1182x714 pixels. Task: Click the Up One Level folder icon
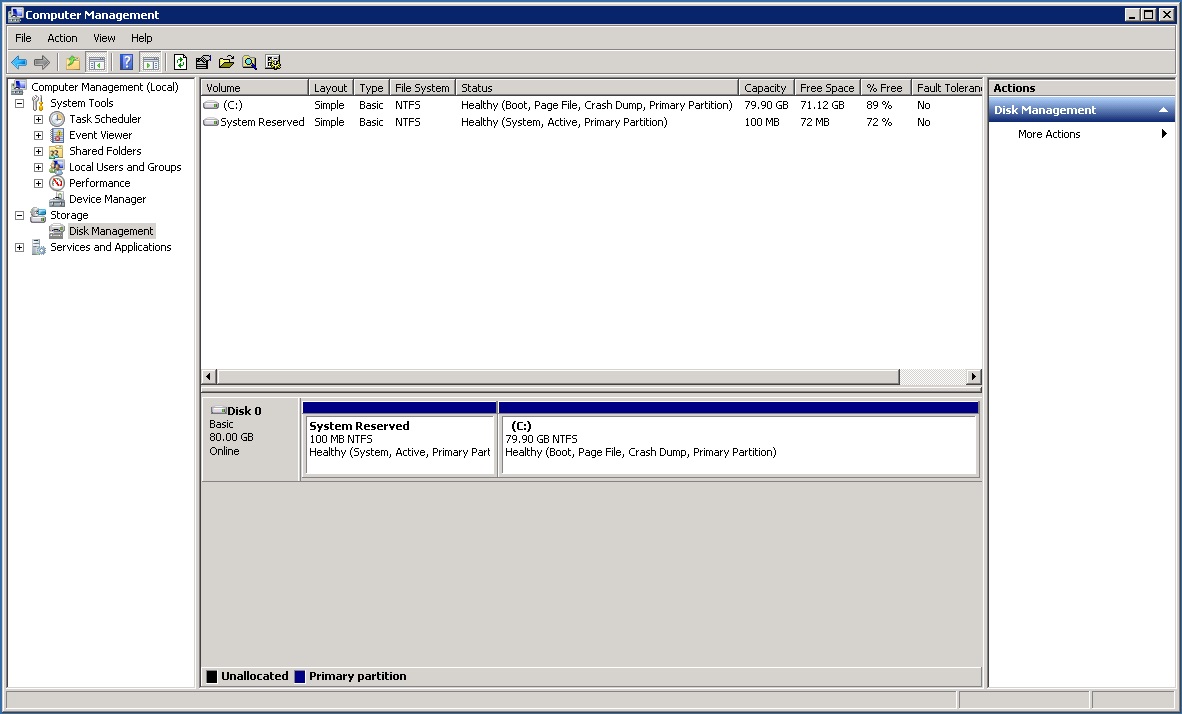73,62
